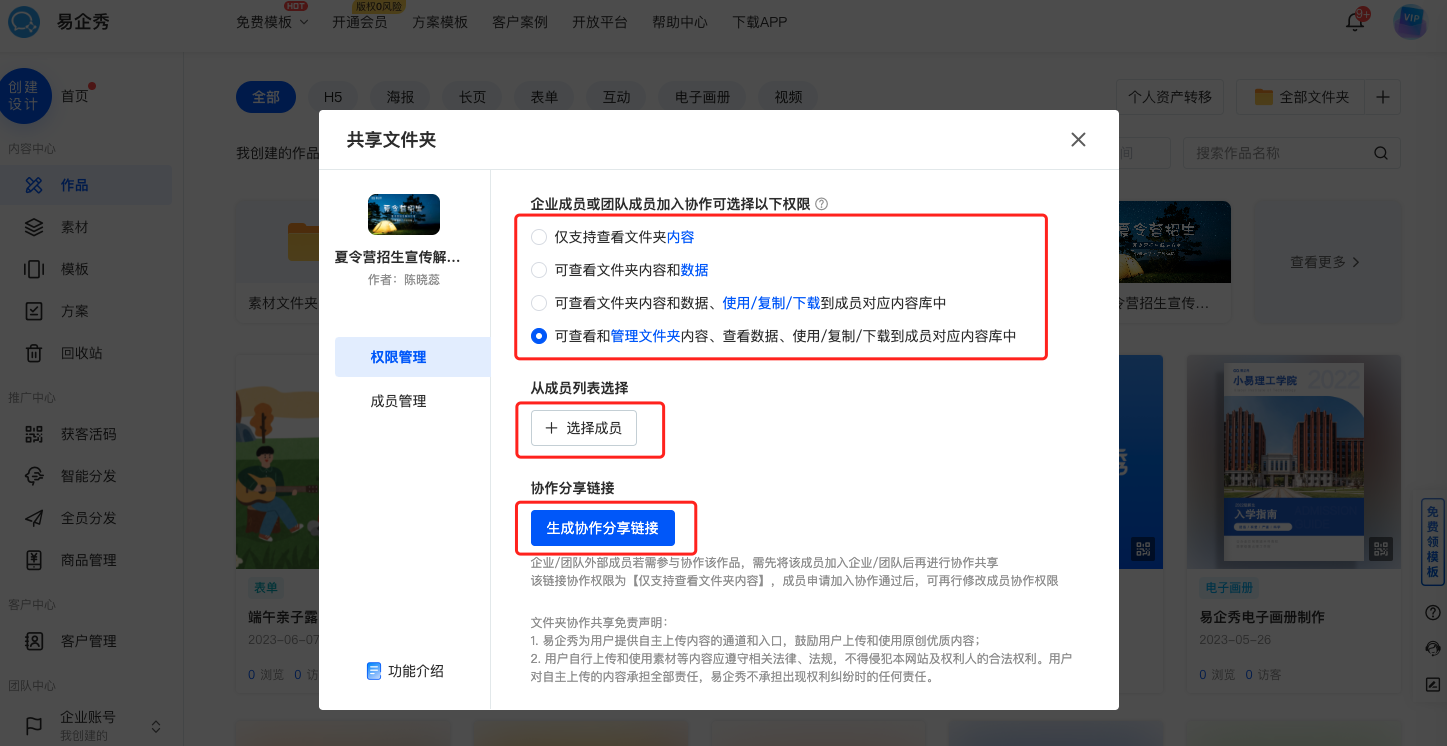Image resolution: width=1447 pixels, height=746 pixels.
Task: Click the 创建设计 round button
Action: click(x=24, y=96)
